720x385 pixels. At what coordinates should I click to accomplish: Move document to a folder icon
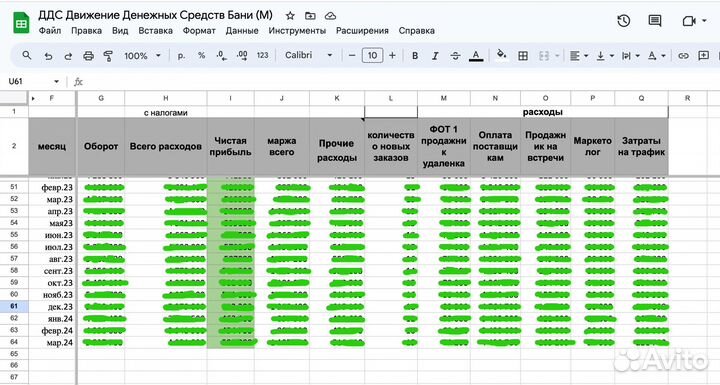point(310,16)
